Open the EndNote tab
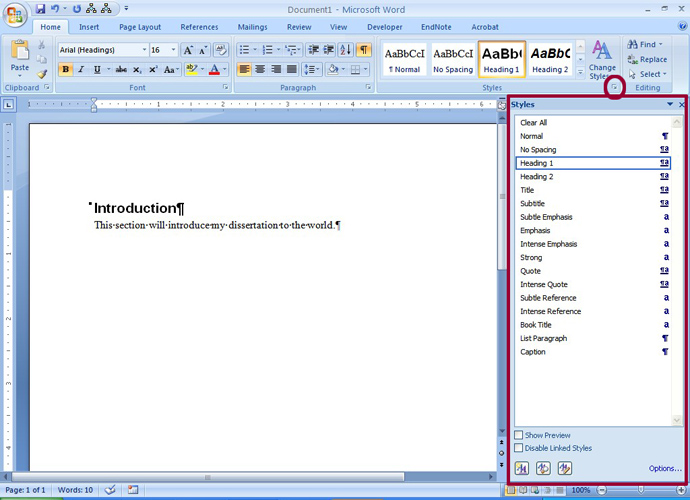The width and height of the screenshot is (690, 500). (436, 27)
